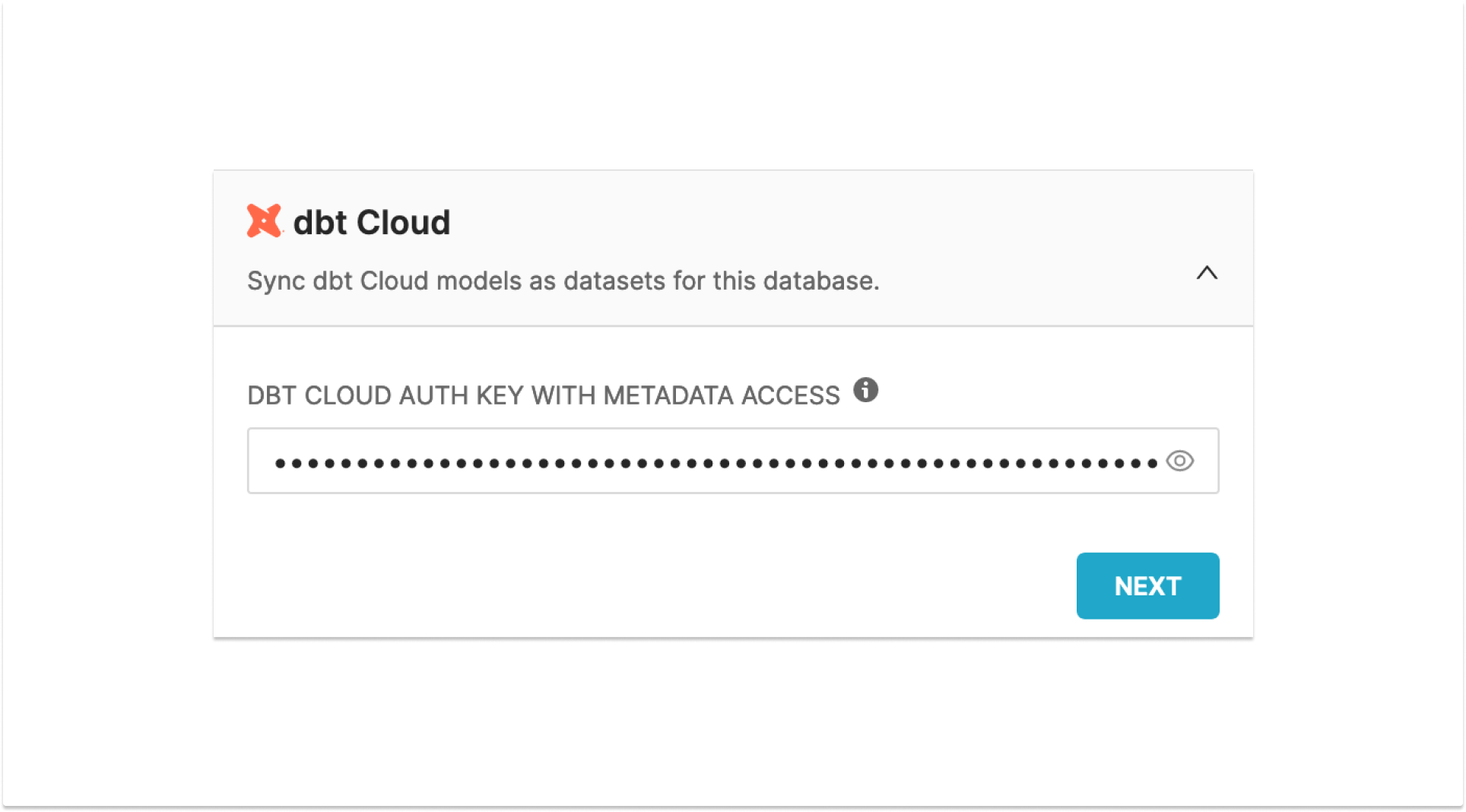Screen dimensions: 1466x812
Task: Click the upward chevron in the header
Action: (x=1207, y=274)
